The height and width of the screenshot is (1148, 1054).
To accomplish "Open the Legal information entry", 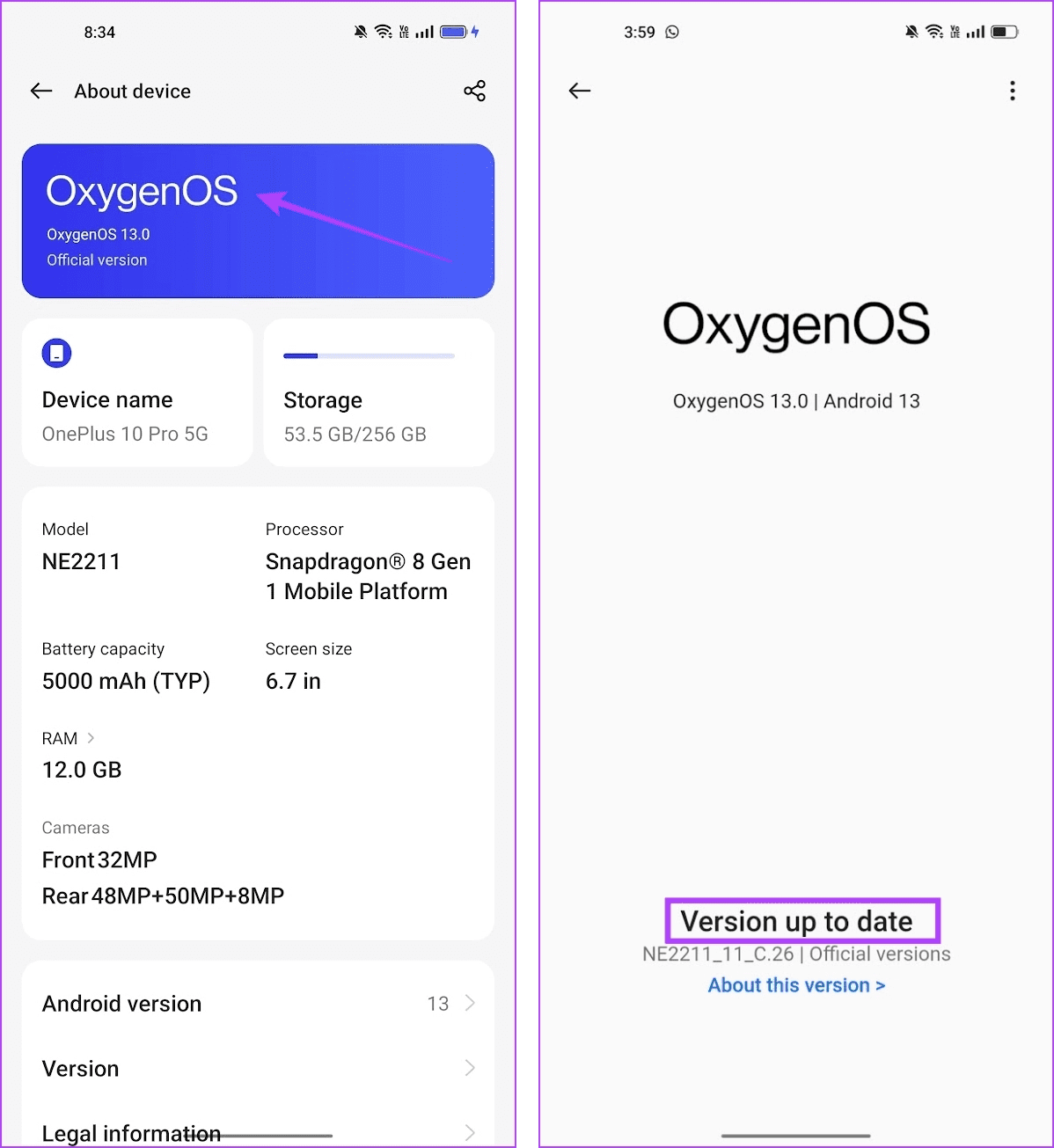I will tap(132, 1132).
